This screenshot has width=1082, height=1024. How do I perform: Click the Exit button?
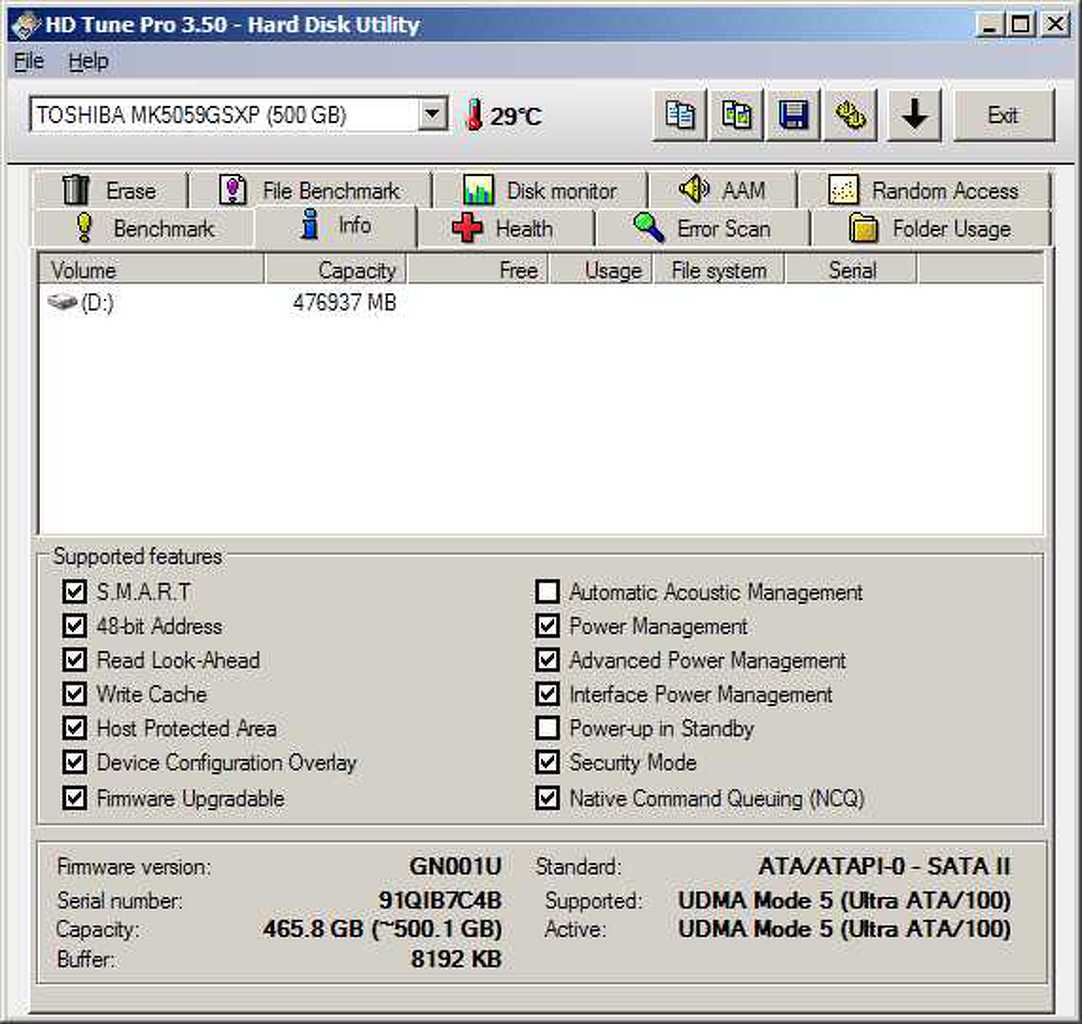point(1004,115)
